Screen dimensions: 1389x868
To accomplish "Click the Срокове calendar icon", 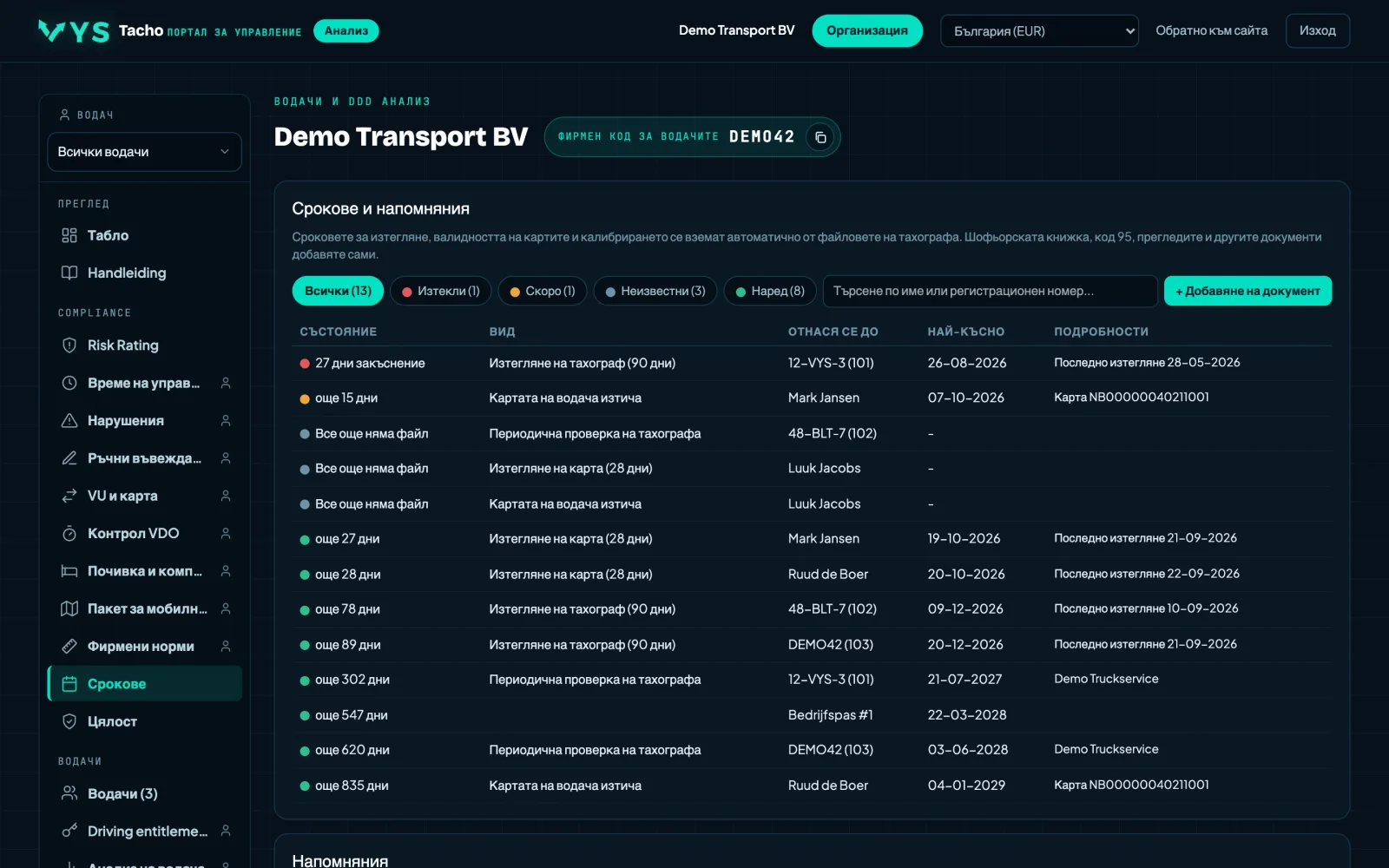I will point(69,684).
